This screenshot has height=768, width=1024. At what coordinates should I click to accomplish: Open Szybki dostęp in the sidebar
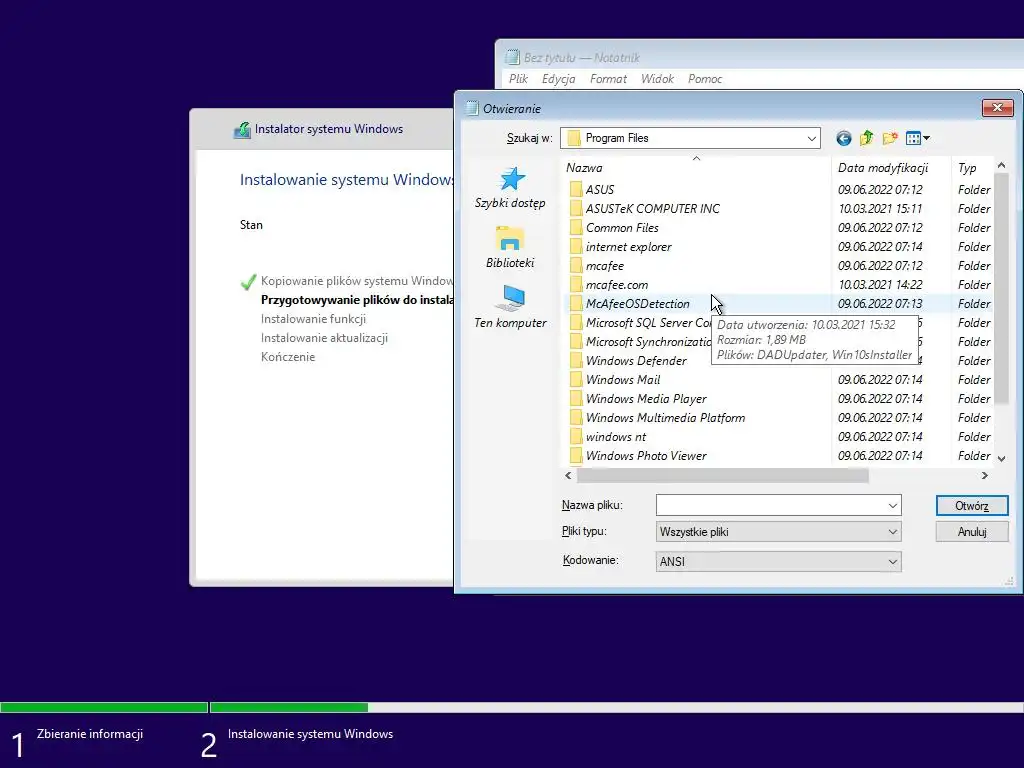[510, 188]
